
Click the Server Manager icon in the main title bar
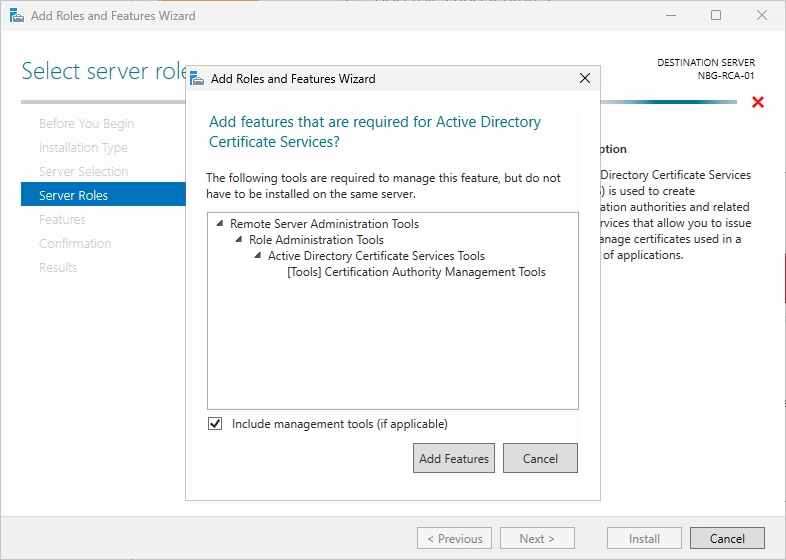(17, 16)
